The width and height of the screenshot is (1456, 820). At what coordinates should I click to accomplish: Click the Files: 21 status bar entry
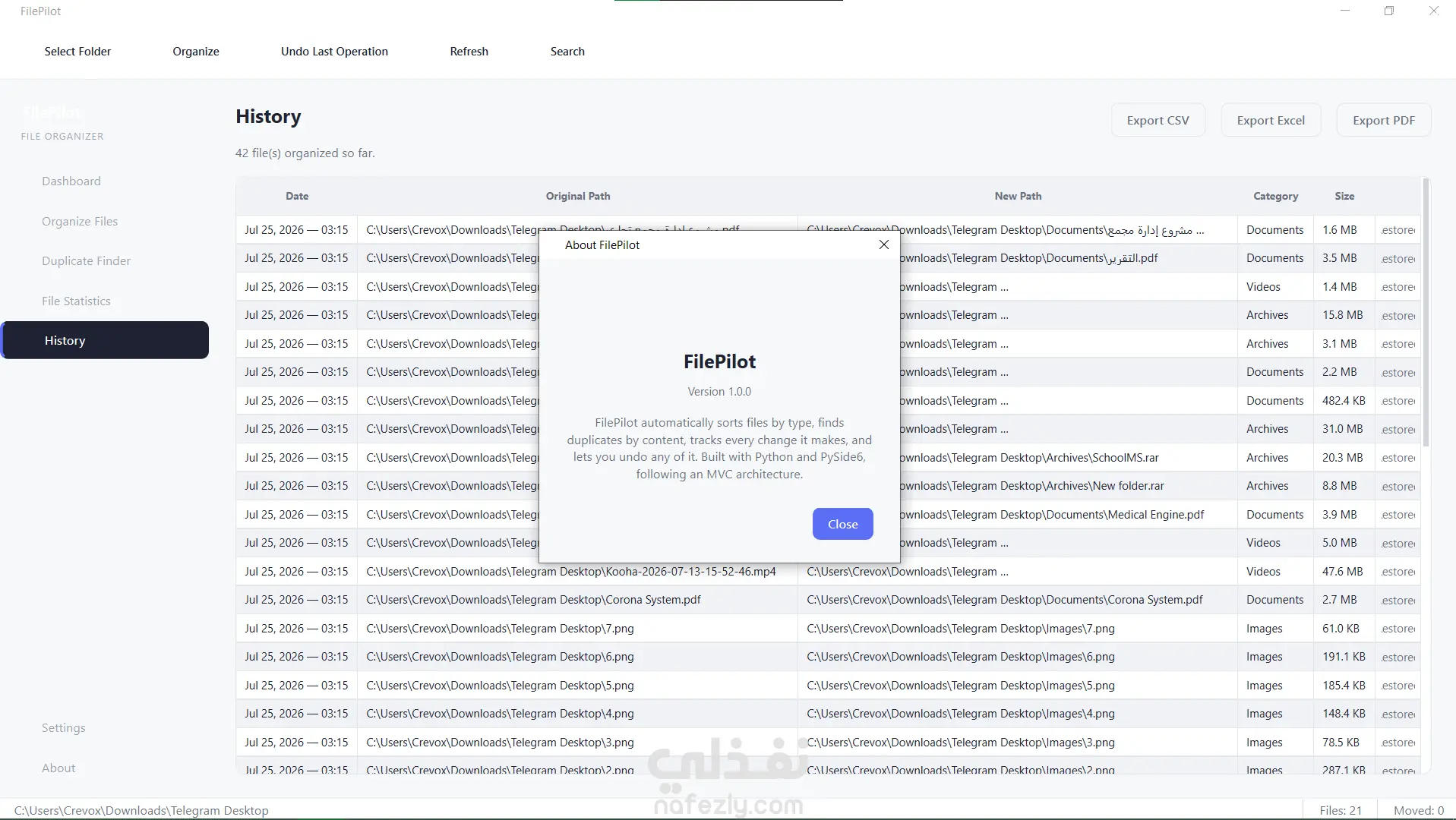(1341, 810)
